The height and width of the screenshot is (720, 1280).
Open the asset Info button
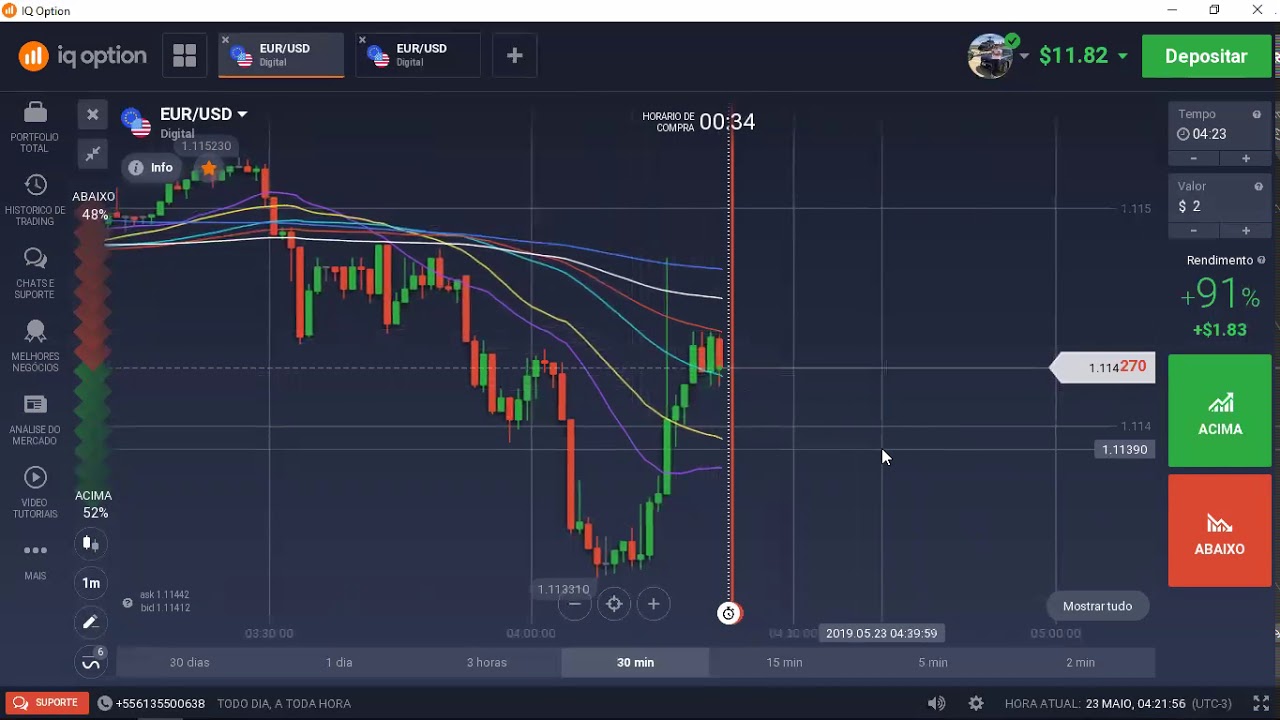151,168
